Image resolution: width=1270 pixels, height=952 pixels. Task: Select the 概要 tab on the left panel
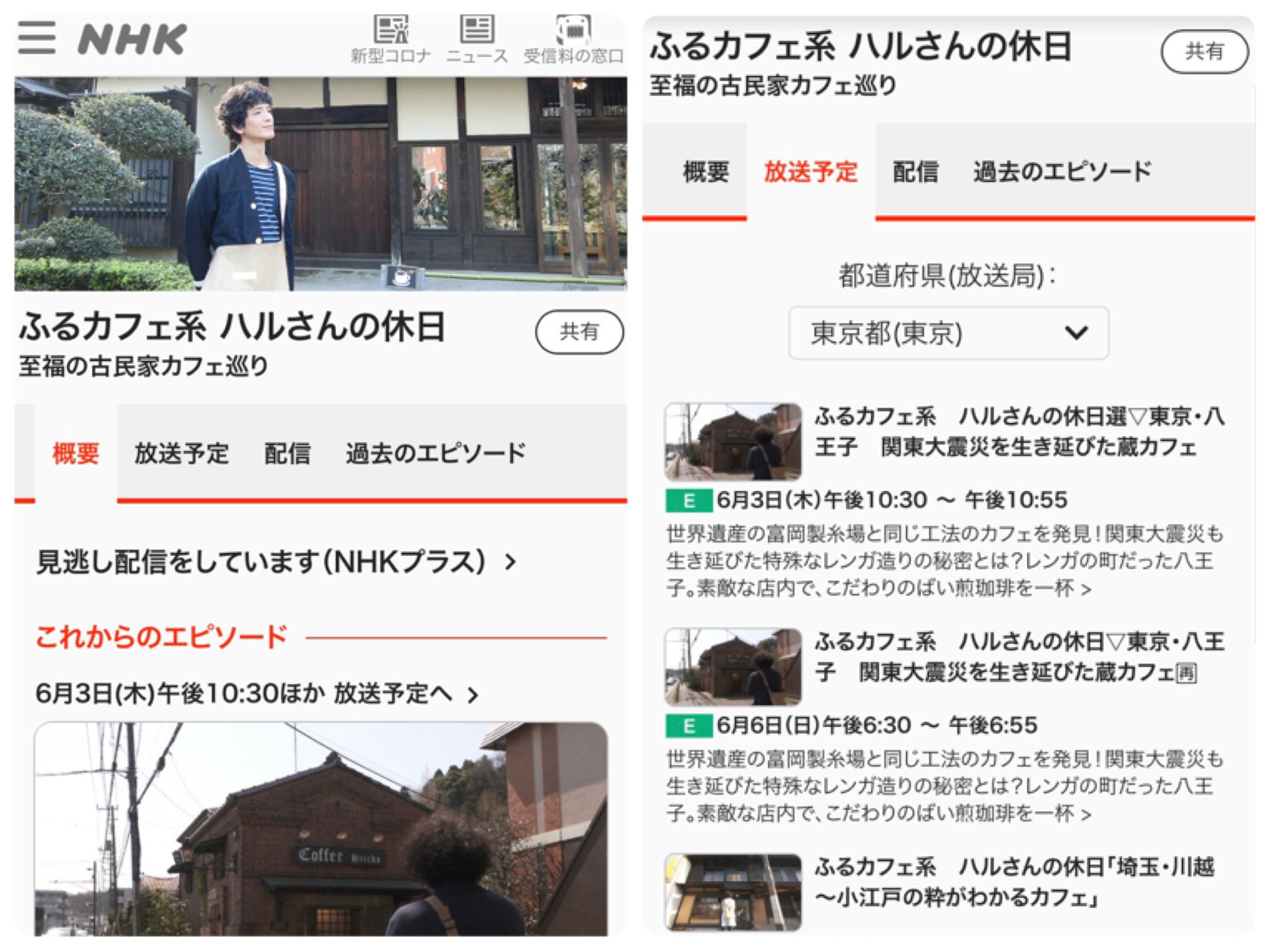(76, 454)
